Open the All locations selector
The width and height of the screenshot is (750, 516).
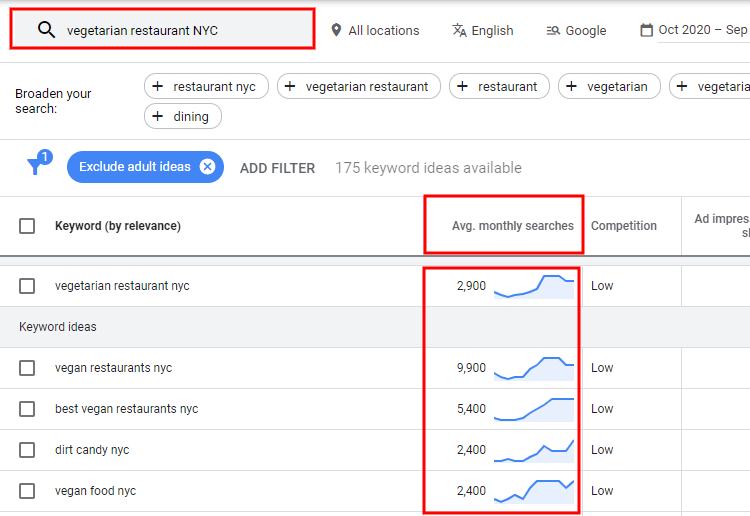375,31
